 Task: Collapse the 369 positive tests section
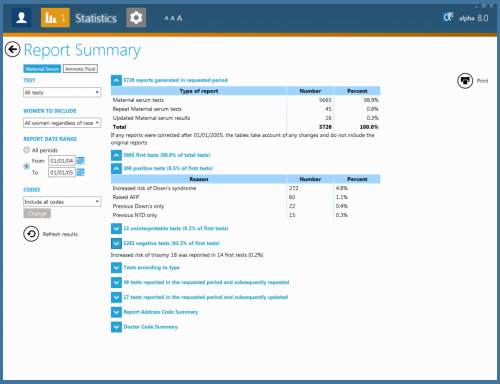[116, 168]
